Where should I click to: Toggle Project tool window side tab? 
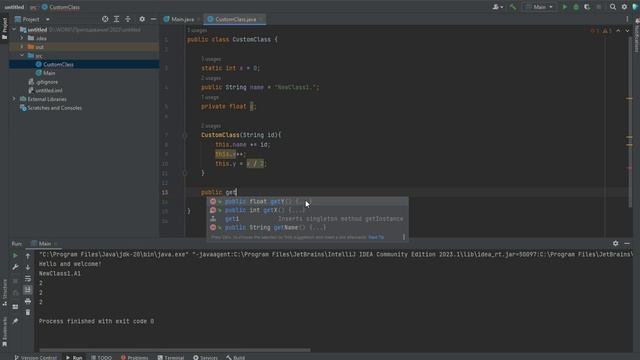coord(4,29)
